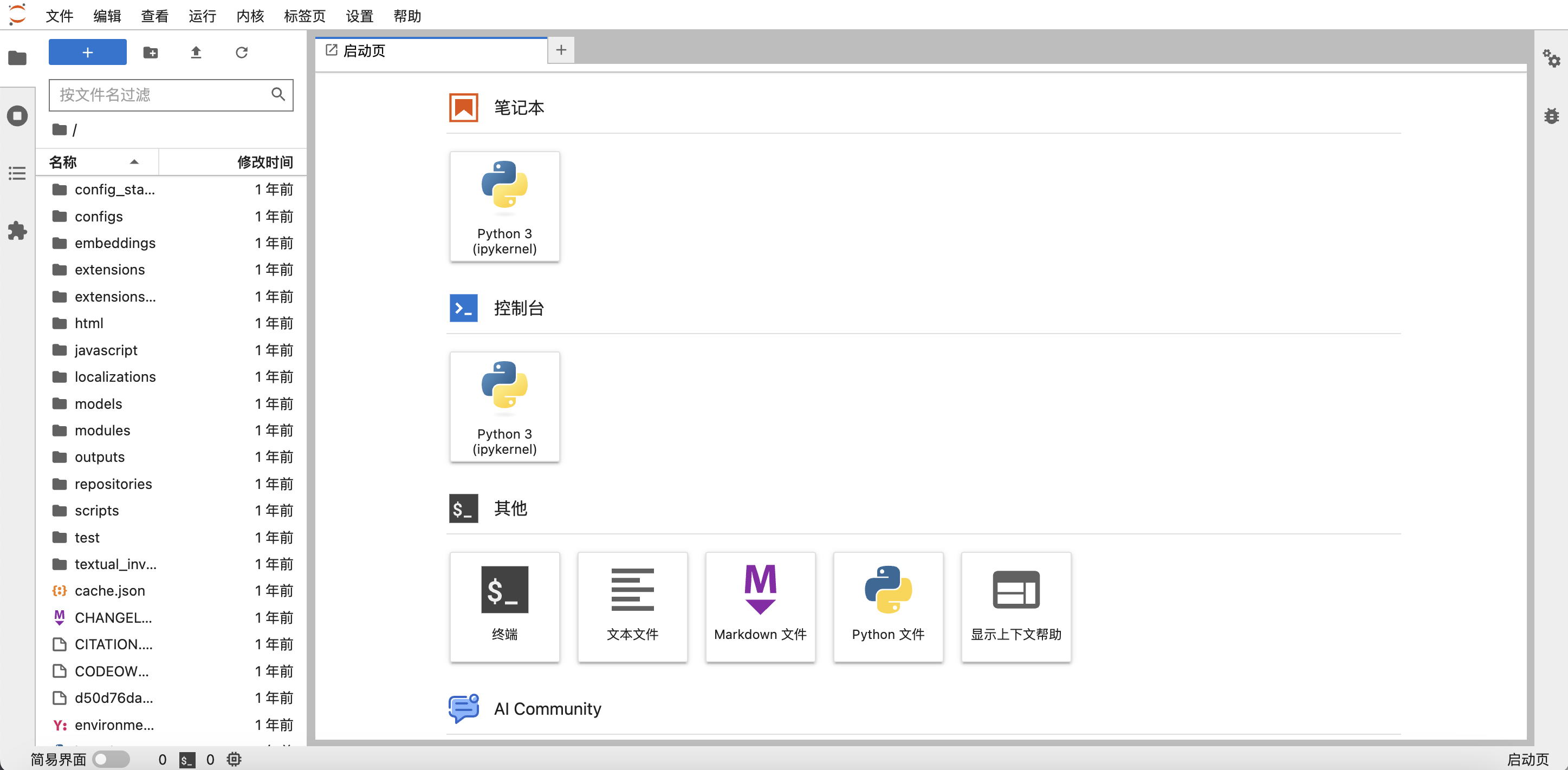The width and height of the screenshot is (1568, 770).
Task: Open the extension manager puzzle icon
Action: [x=17, y=231]
